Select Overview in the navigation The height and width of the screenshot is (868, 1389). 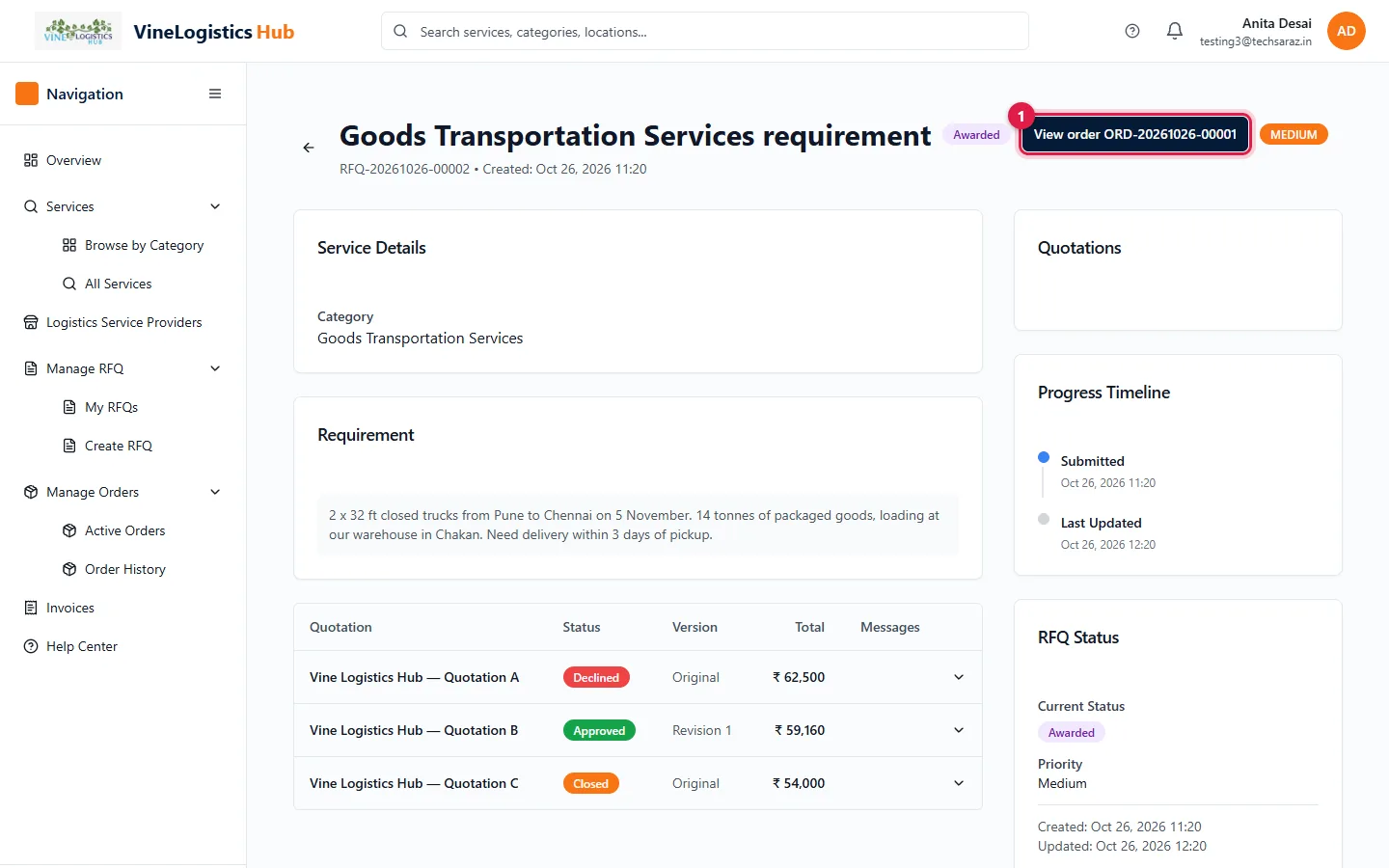tap(73, 160)
